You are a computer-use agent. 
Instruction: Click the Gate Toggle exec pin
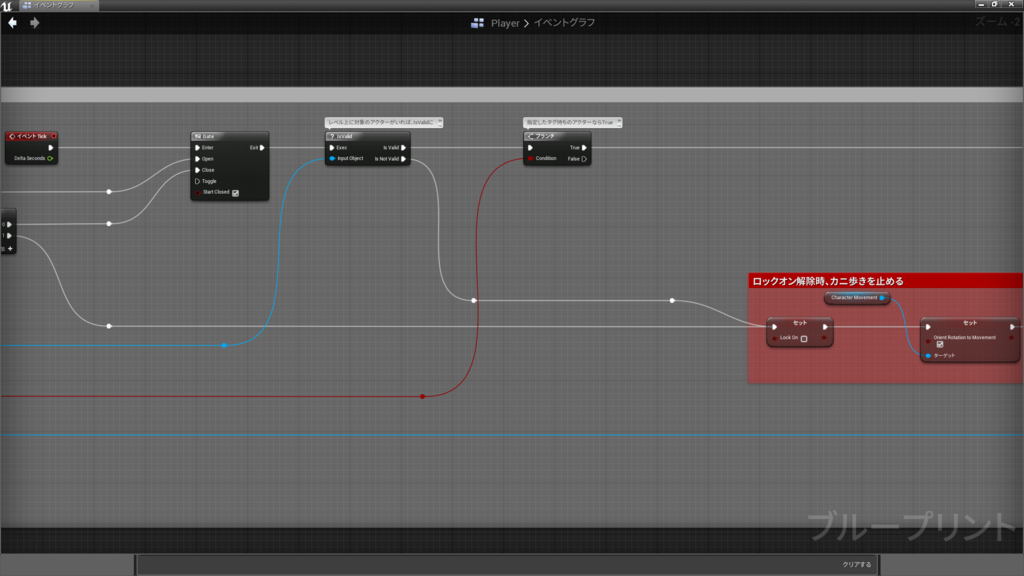coord(197,181)
